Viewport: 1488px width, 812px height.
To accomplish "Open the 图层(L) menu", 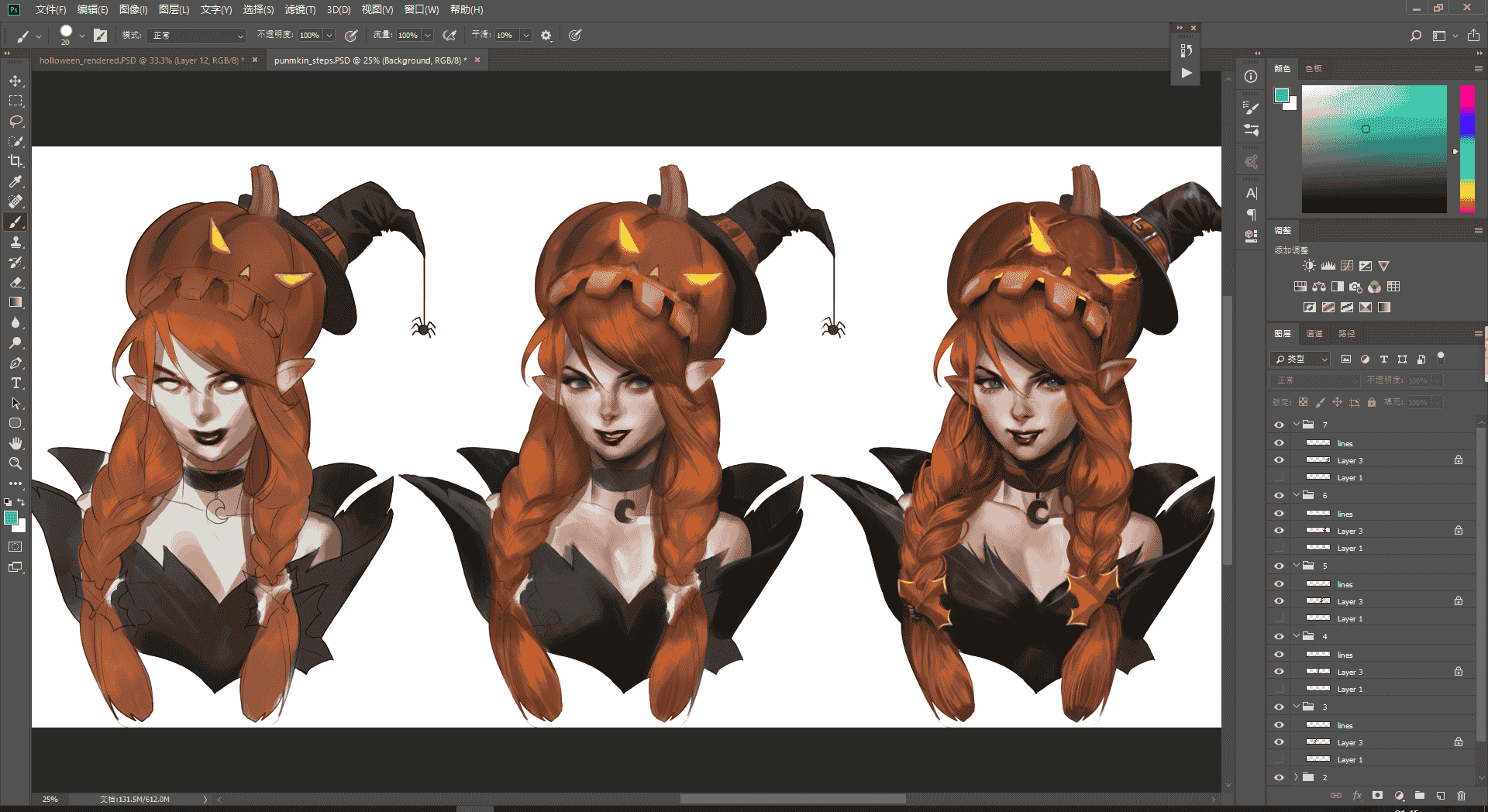I will [x=174, y=9].
